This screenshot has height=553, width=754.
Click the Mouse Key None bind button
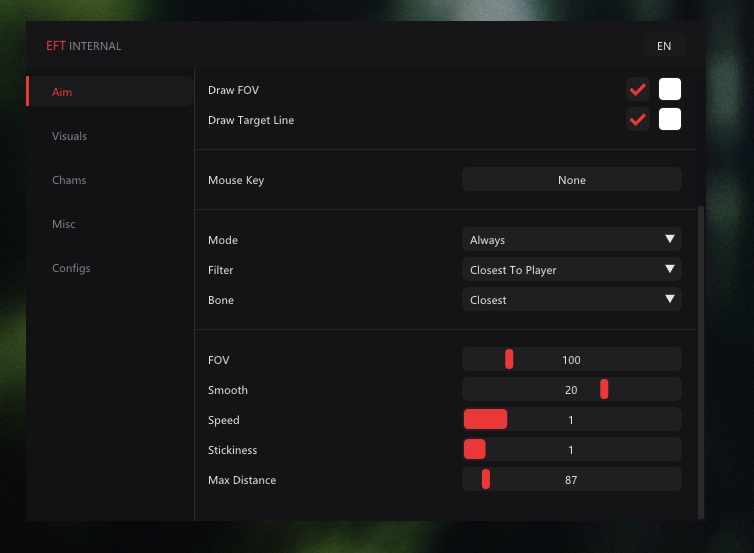pos(572,179)
